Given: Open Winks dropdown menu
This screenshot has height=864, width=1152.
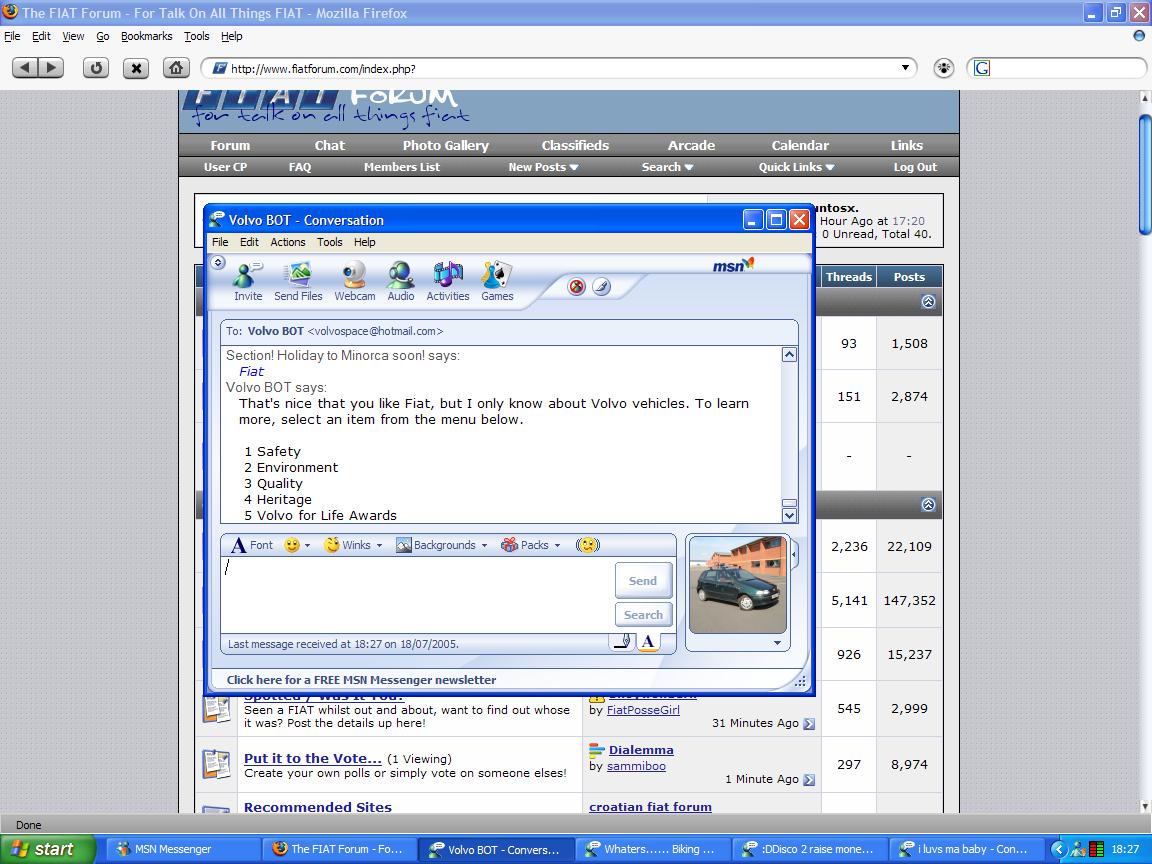Looking at the screenshot, I should (x=379, y=545).
